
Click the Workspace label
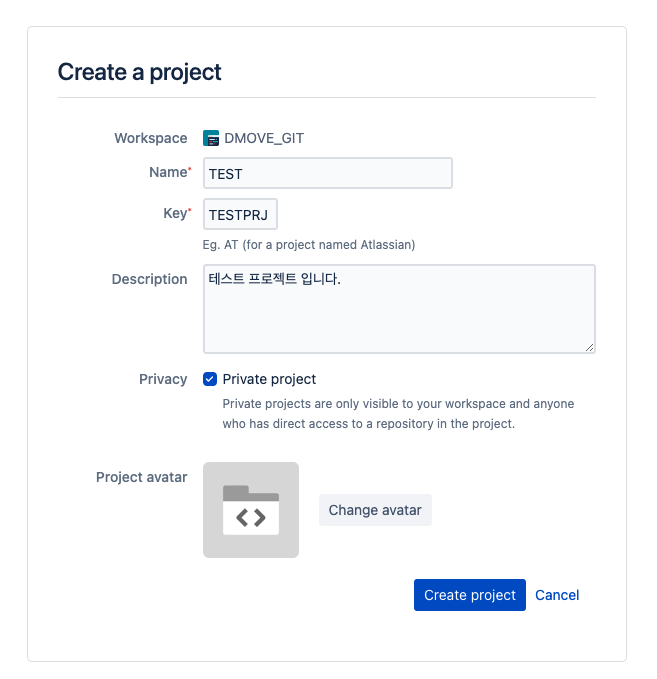(150, 138)
